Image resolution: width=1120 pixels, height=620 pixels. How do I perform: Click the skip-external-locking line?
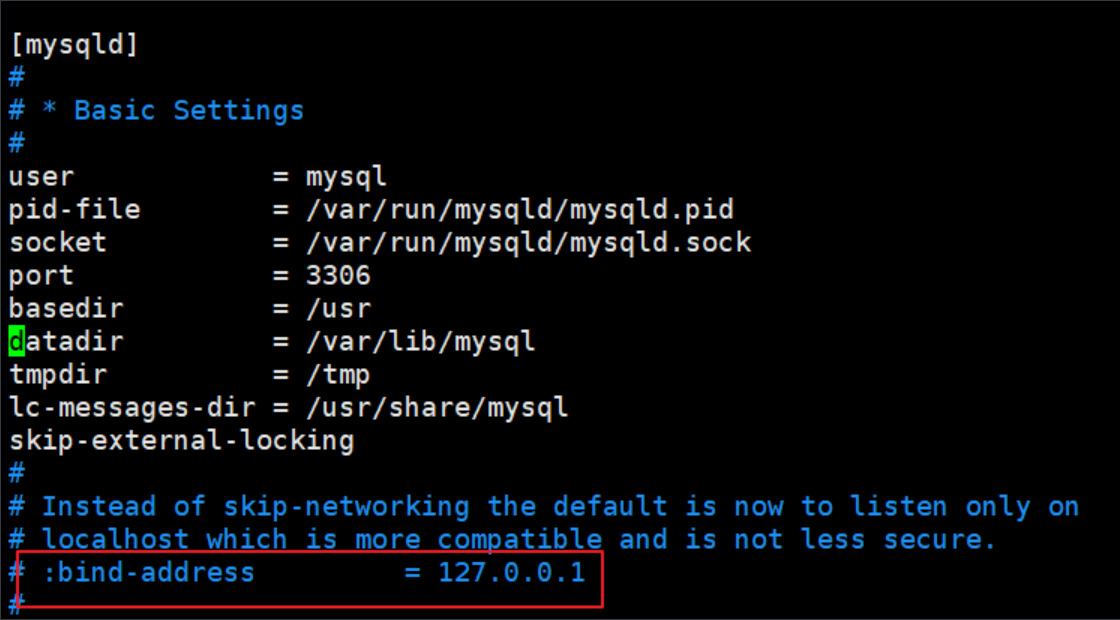pyautogui.click(x=181, y=441)
